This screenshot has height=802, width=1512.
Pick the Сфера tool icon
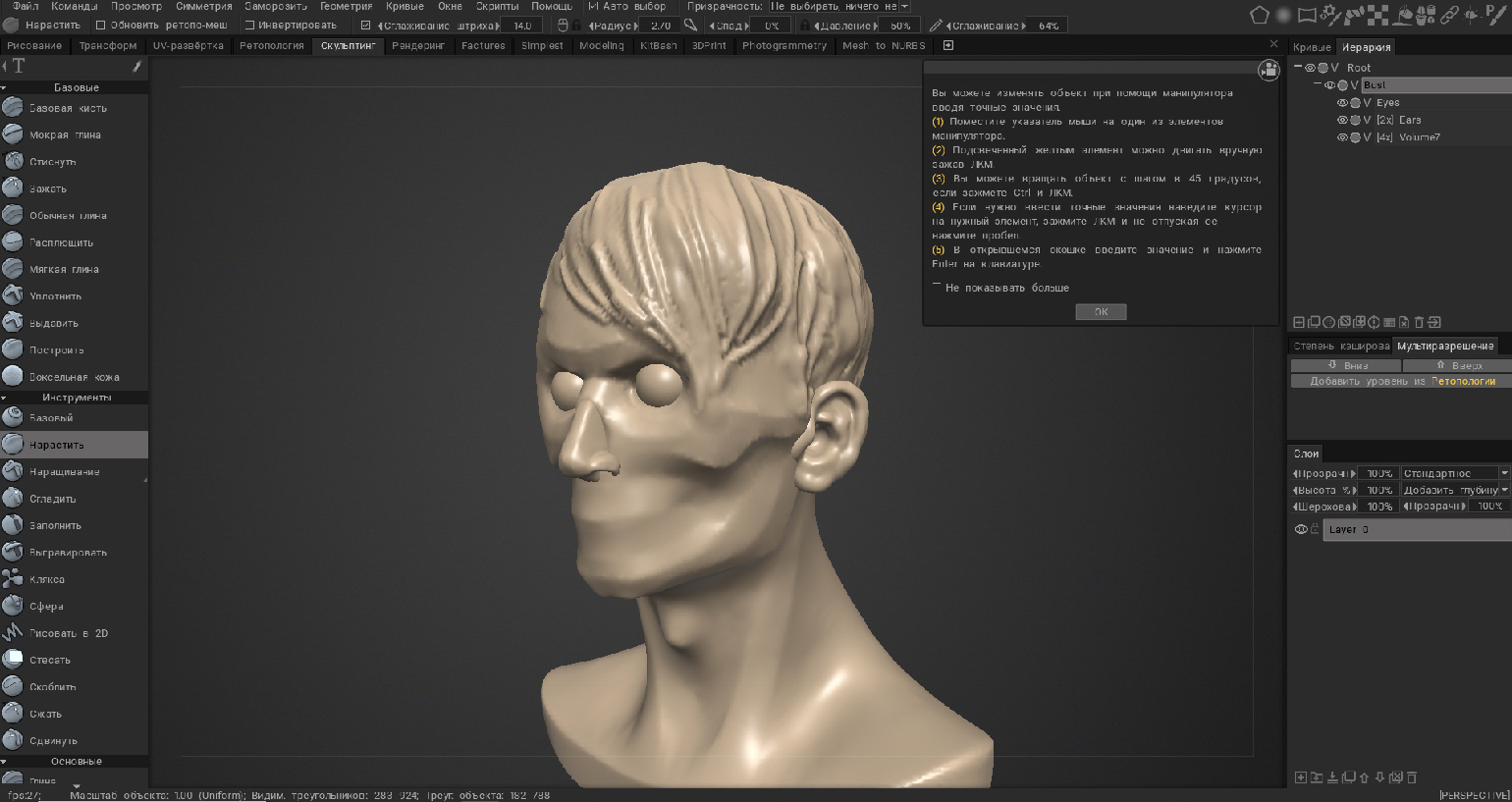point(13,606)
